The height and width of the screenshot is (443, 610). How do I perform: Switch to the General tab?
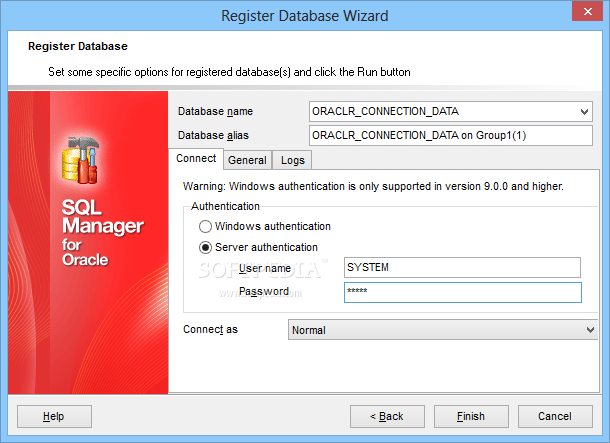[247, 160]
